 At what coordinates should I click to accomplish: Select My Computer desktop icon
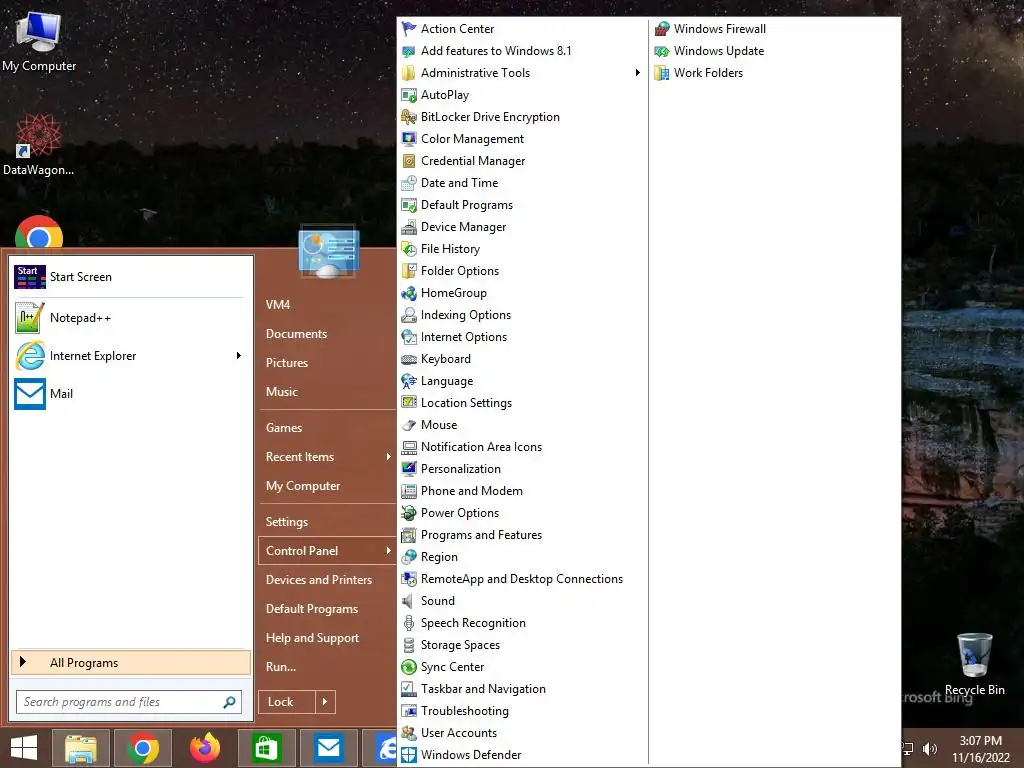(39, 40)
